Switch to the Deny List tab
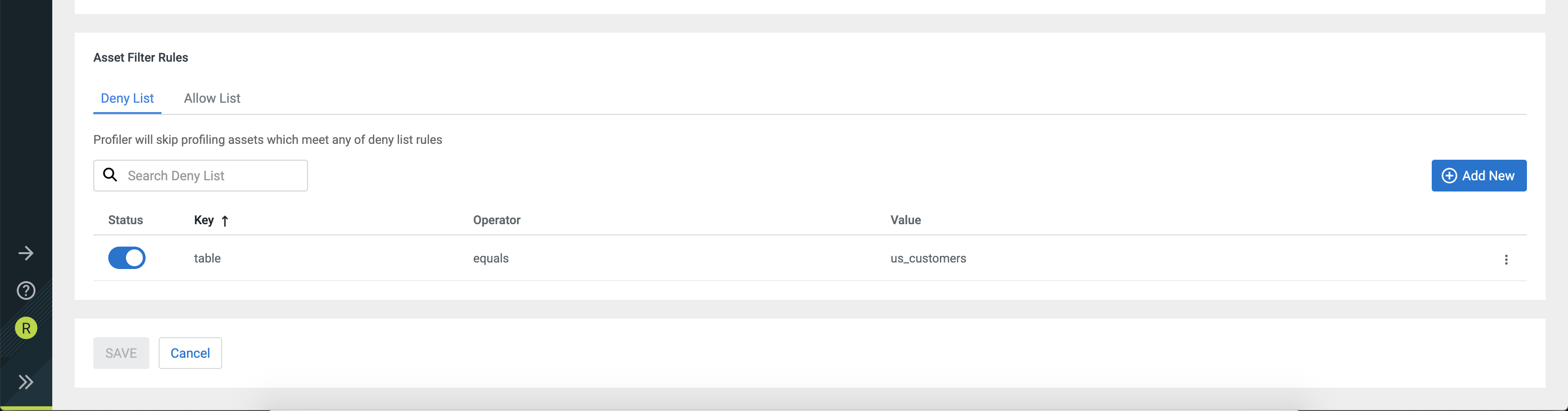The image size is (1568, 411). pyautogui.click(x=127, y=99)
